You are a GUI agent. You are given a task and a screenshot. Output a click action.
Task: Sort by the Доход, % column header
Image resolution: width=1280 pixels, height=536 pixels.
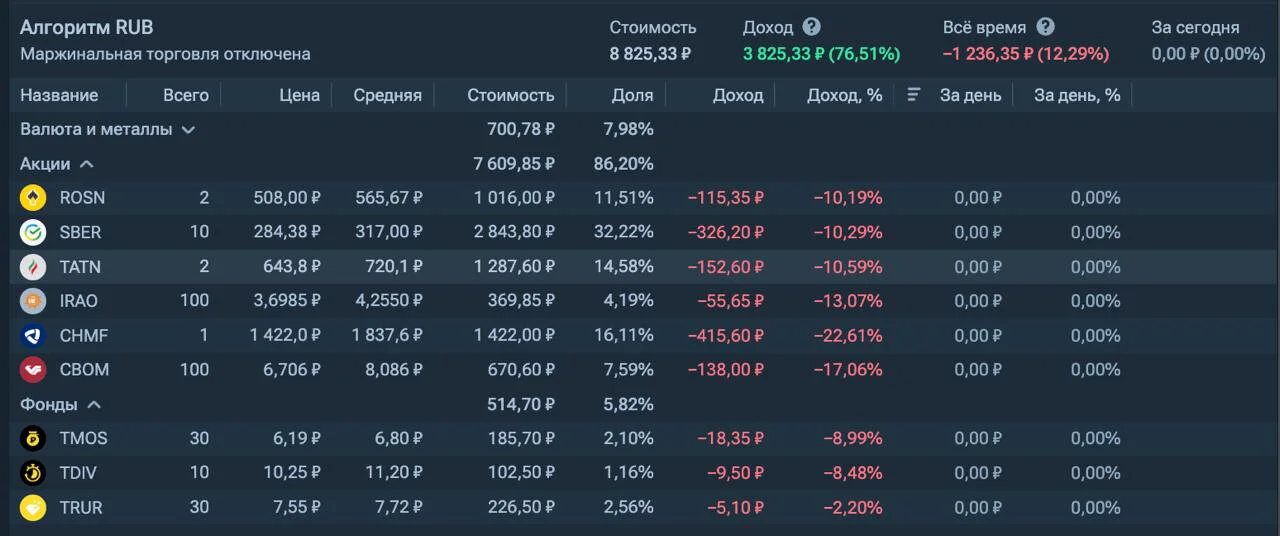(845, 95)
